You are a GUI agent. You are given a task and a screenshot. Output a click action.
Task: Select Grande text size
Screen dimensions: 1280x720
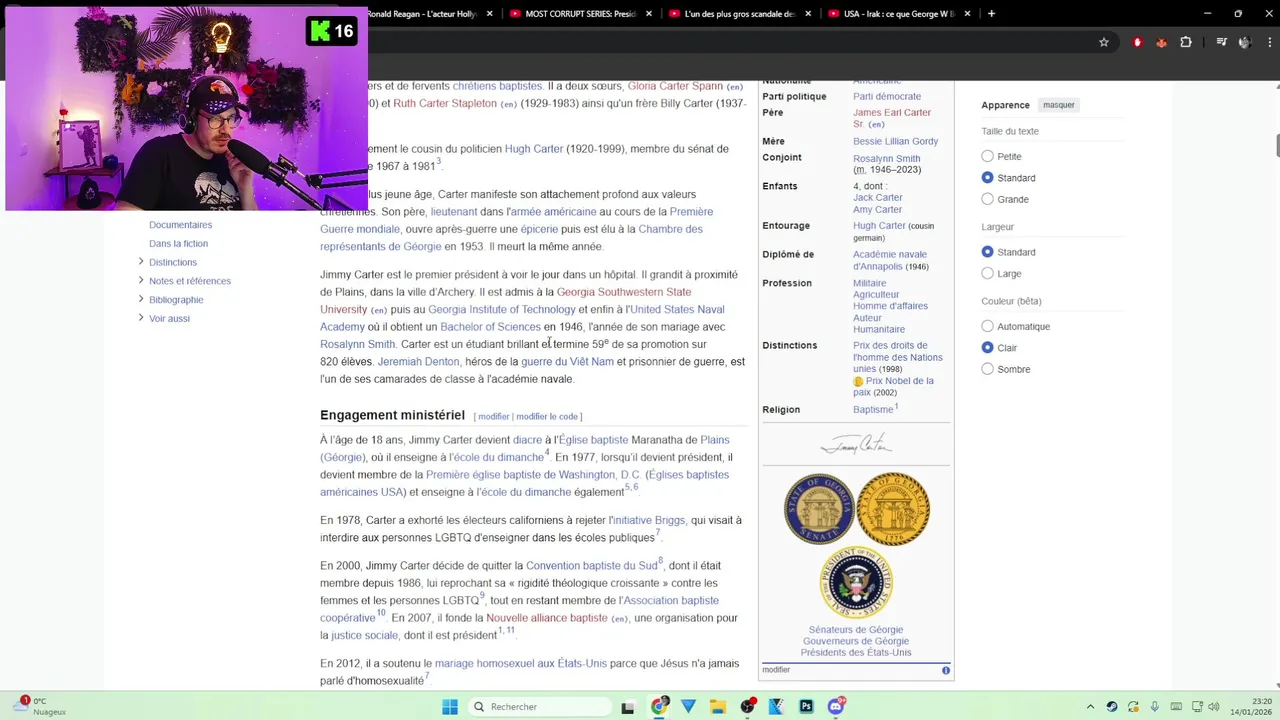click(x=988, y=199)
